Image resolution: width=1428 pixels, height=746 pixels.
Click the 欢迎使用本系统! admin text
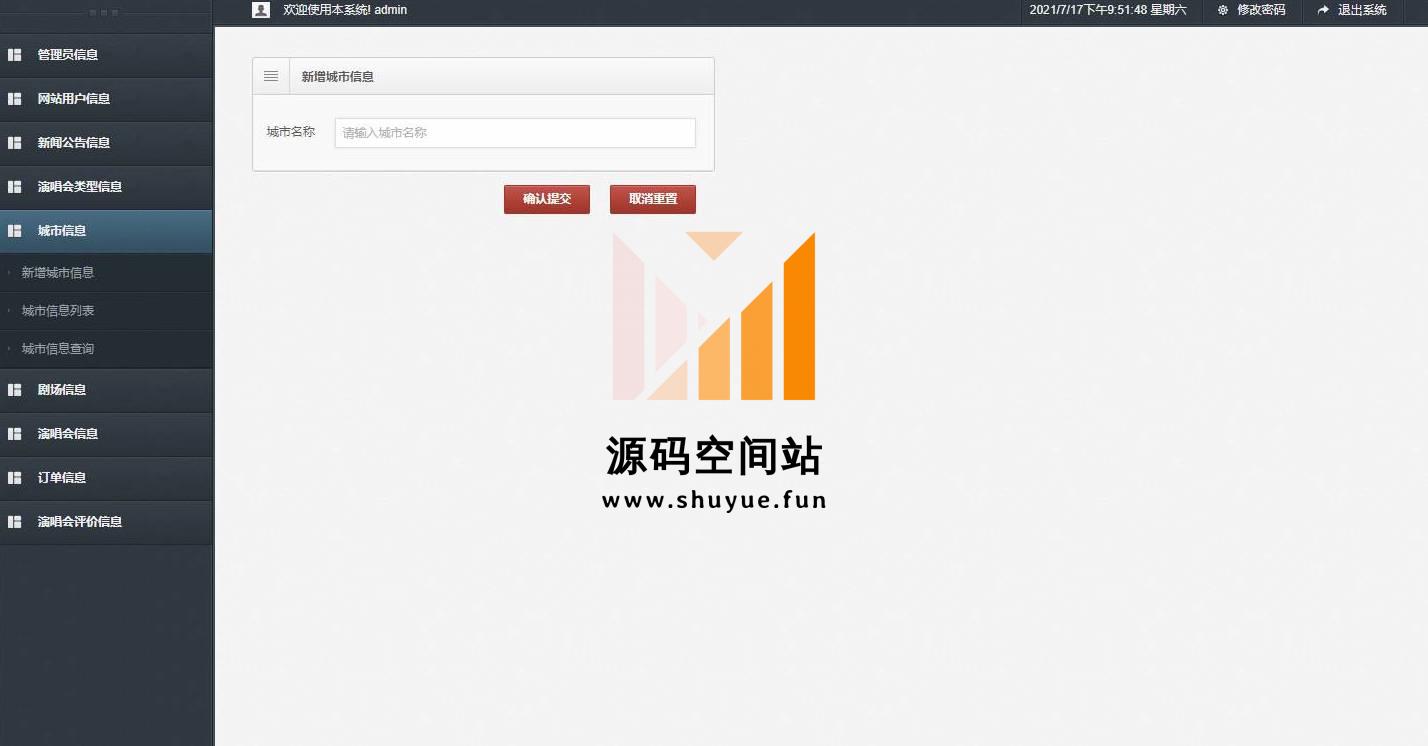pos(345,10)
